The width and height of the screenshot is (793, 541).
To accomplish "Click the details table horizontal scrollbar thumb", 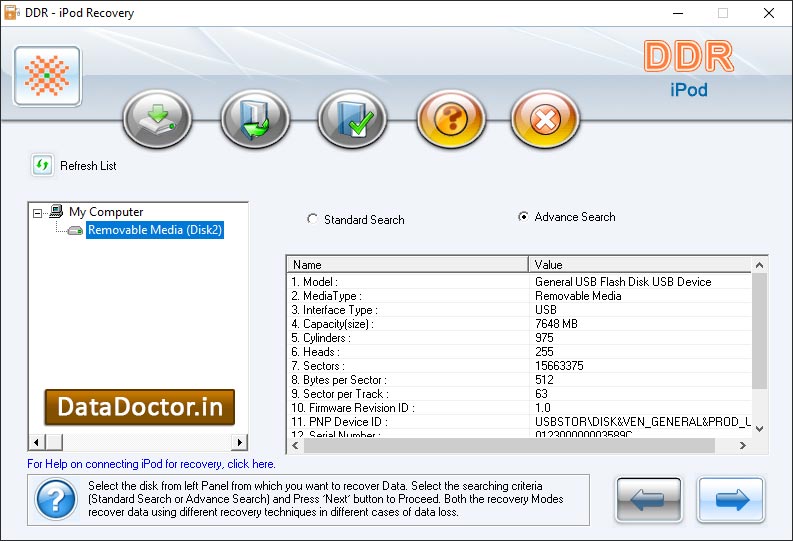I will 509,445.
